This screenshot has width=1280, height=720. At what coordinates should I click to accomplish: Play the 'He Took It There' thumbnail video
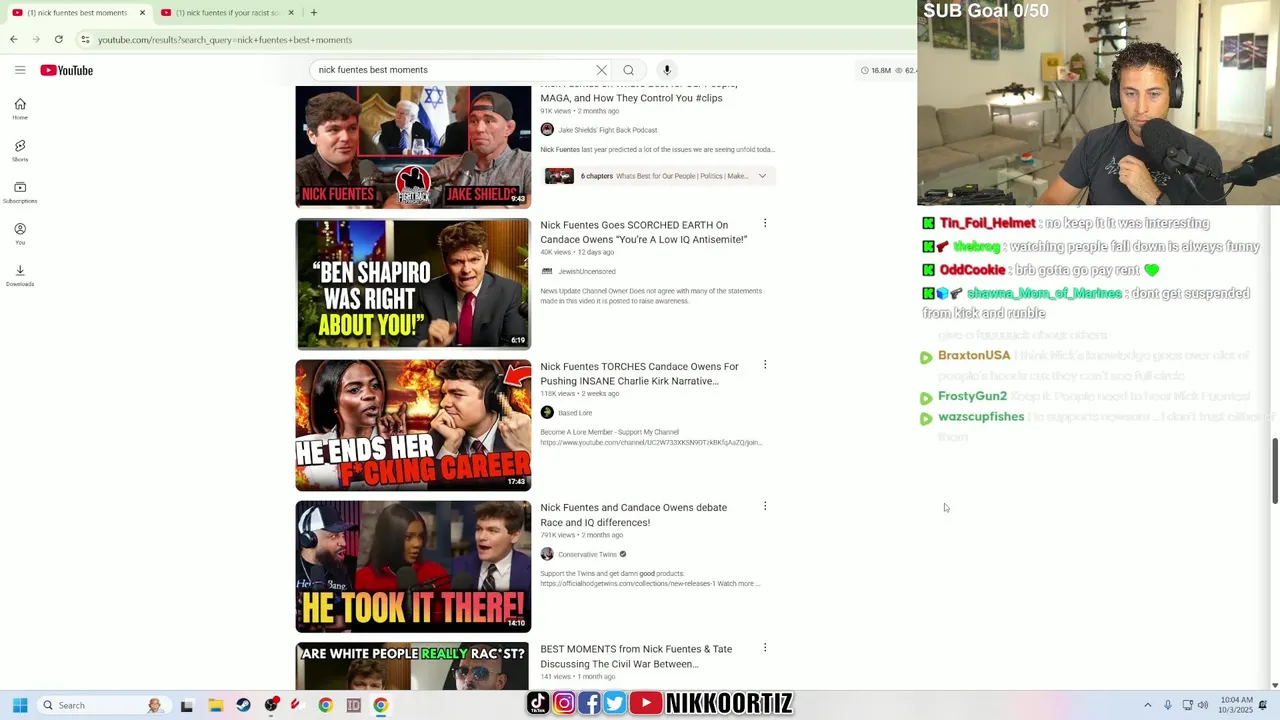[413, 566]
